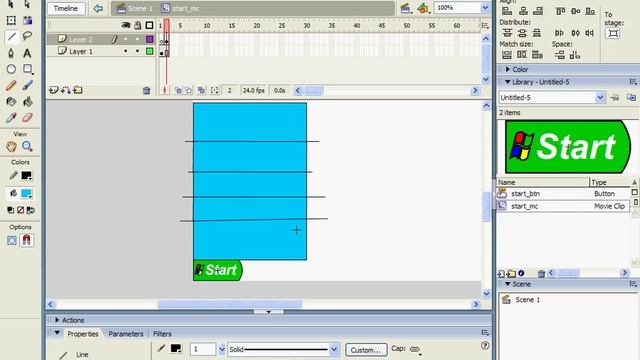Select start_mc in edit bar
The image size is (640, 360).
coord(180,8)
